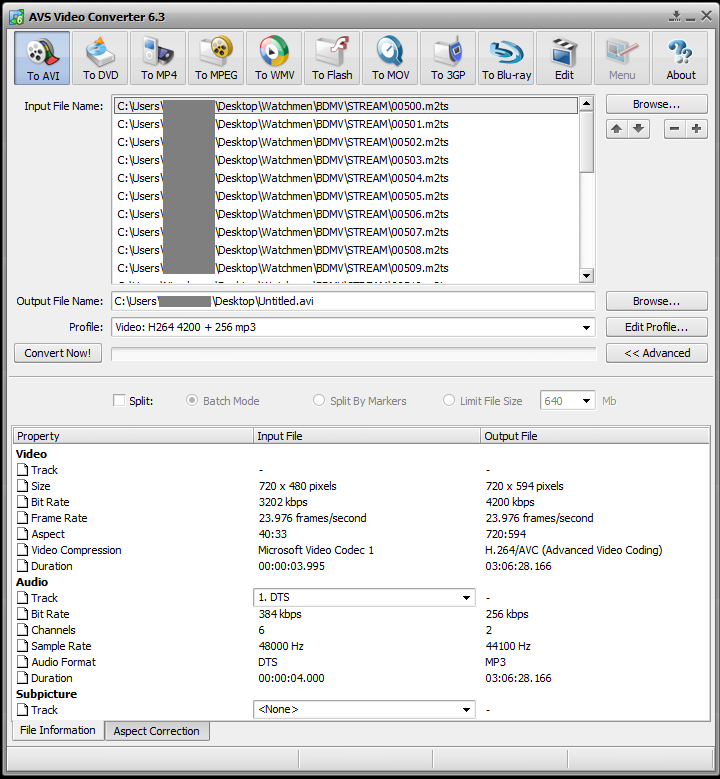Click the Property column header
Viewport: 720px width, 779px height.
click(x=133, y=436)
